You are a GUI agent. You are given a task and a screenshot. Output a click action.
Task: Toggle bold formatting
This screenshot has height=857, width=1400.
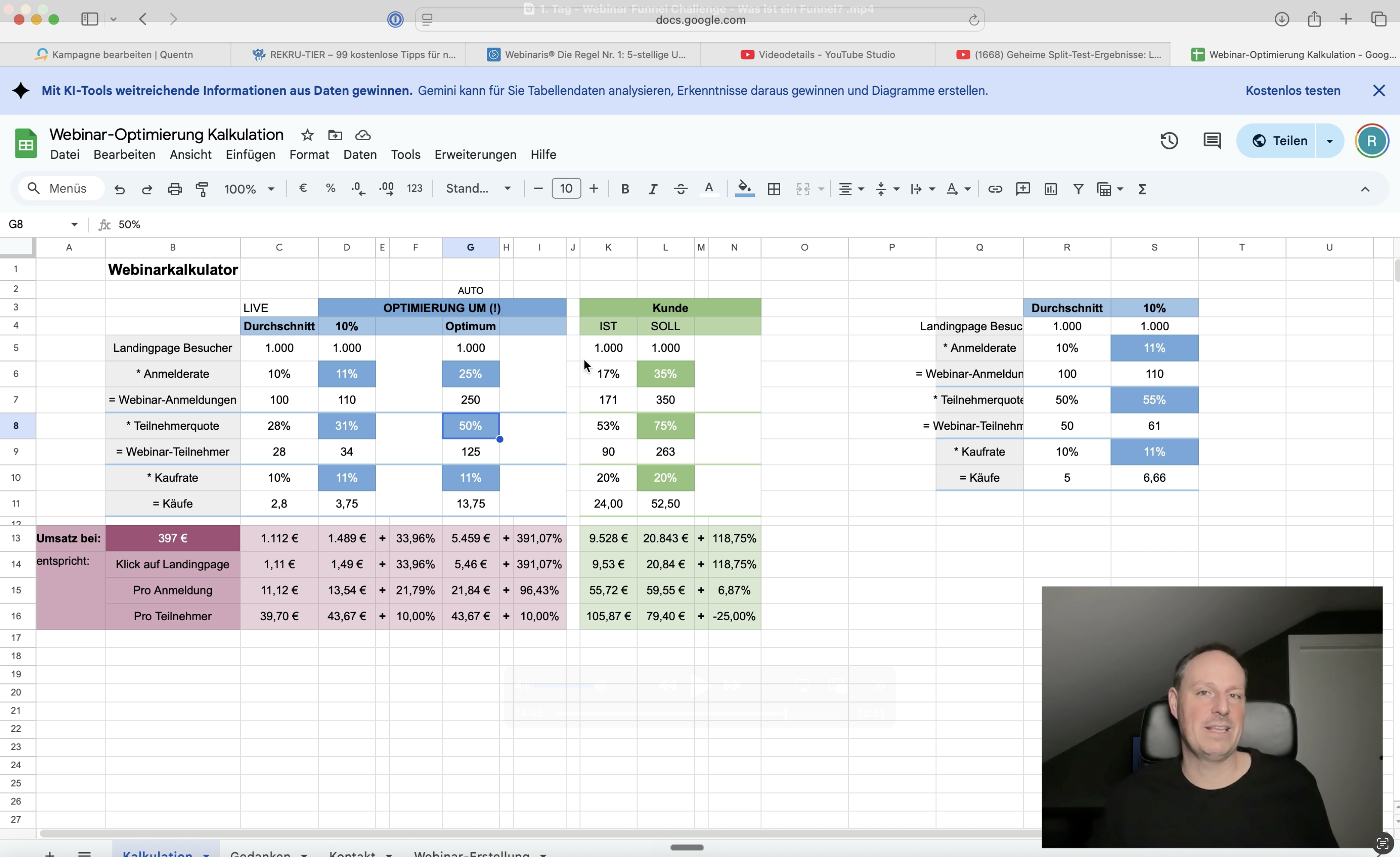(625, 189)
